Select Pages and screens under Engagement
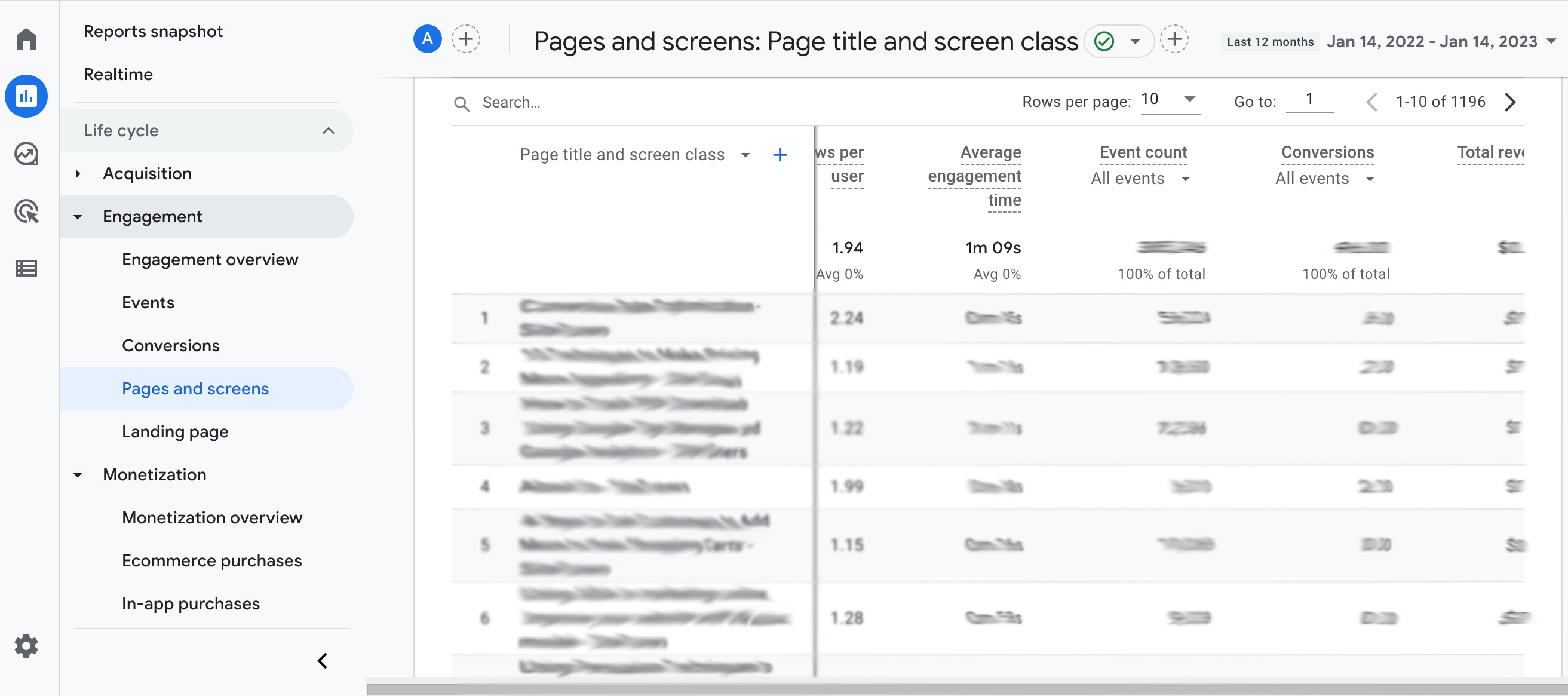 tap(195, 388)
